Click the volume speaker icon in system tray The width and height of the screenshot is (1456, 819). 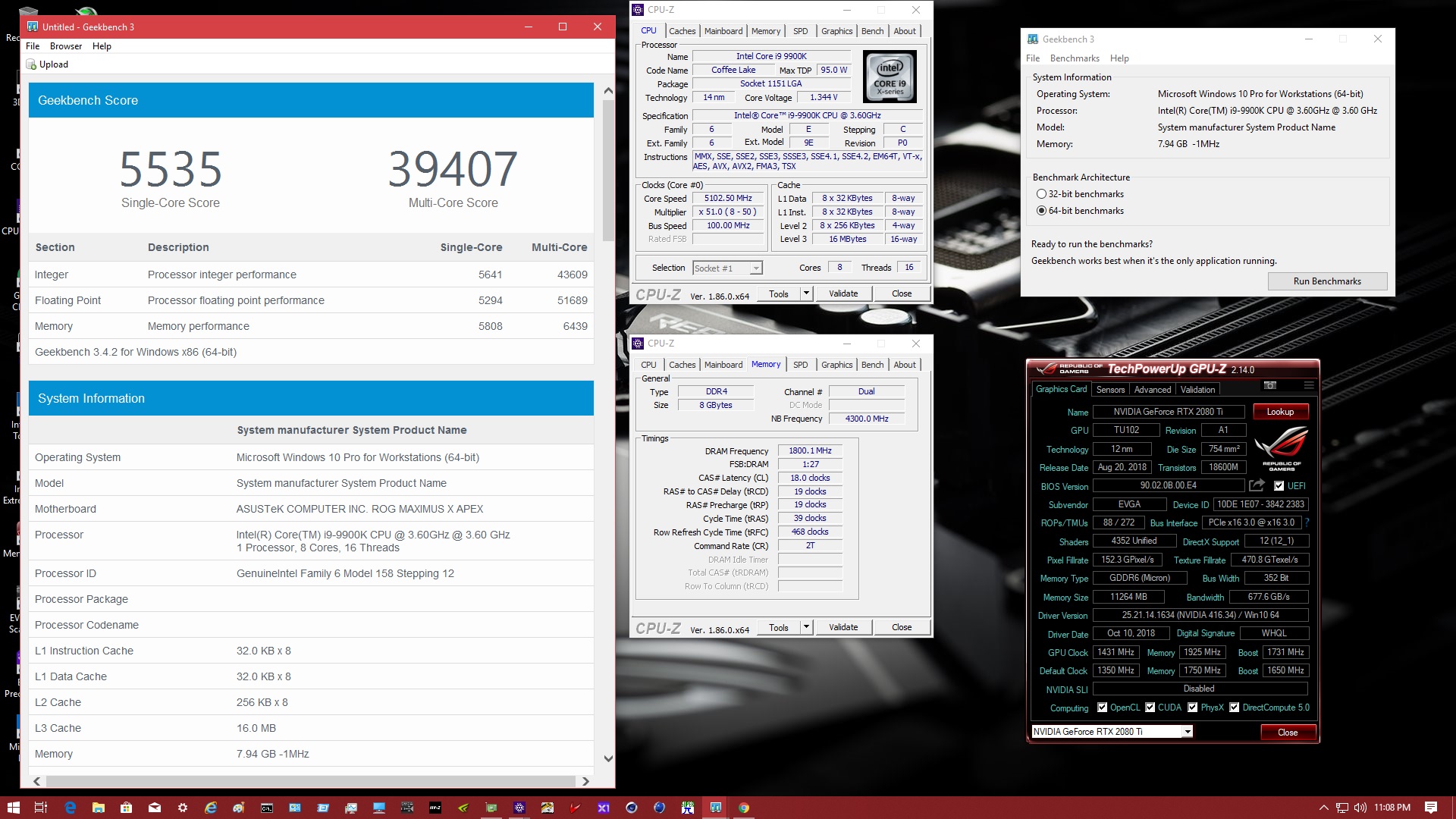(1360, 808)
